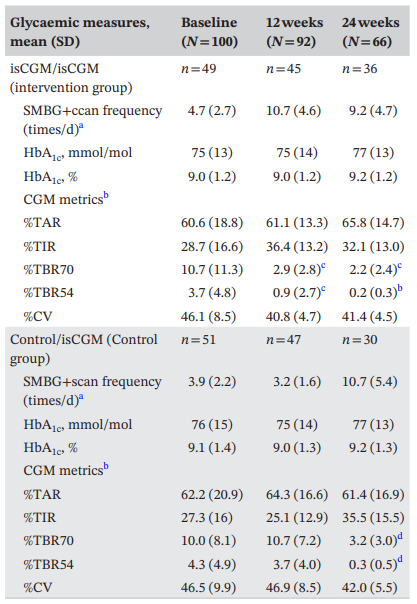Click the 46.9 (8.5) control %CV cell
Image resolution: width=417 pixels, height=604 pixels.
point(293,587)
